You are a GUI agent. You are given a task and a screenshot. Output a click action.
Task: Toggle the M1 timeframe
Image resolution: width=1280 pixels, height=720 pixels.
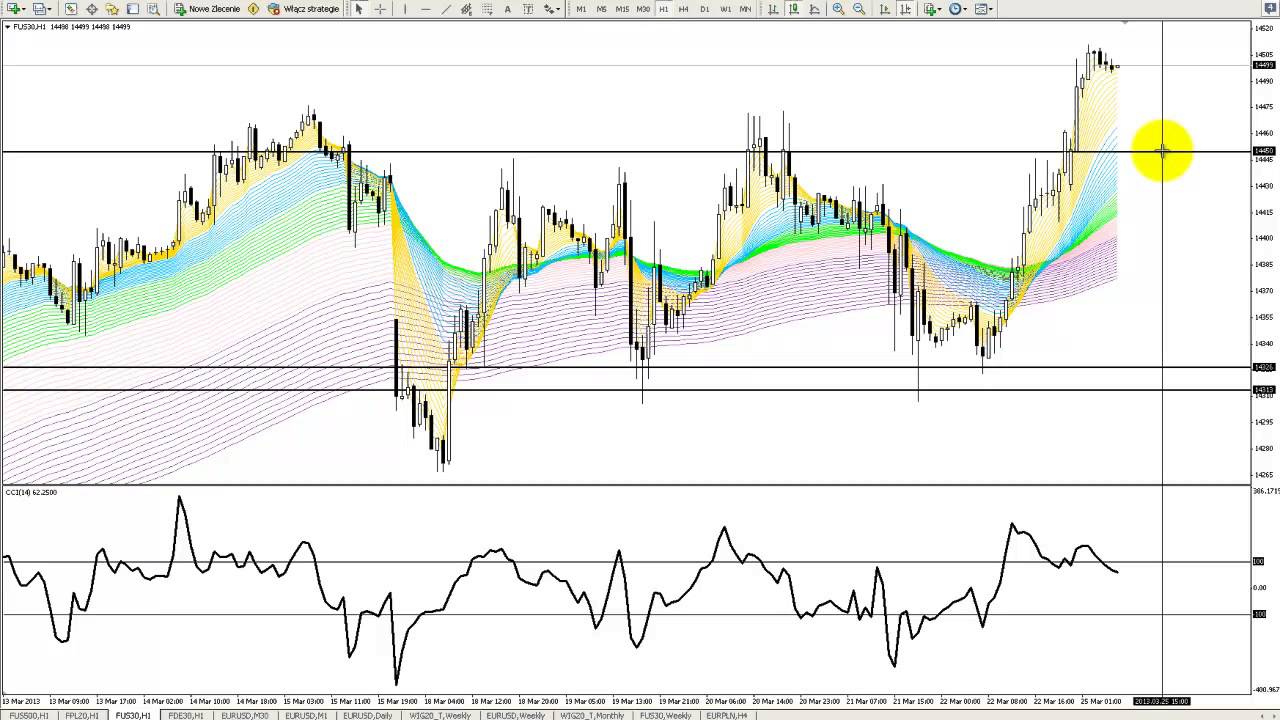tap(581, 9)
